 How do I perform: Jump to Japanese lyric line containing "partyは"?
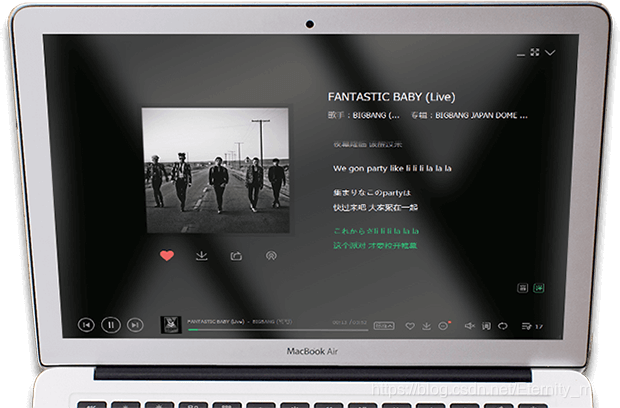372,193
